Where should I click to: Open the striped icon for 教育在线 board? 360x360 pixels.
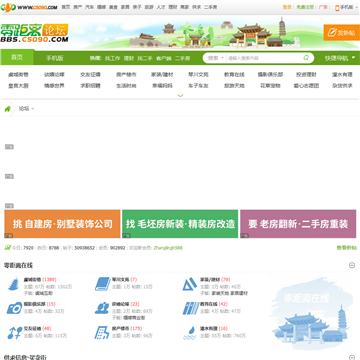tap(191, 308)
